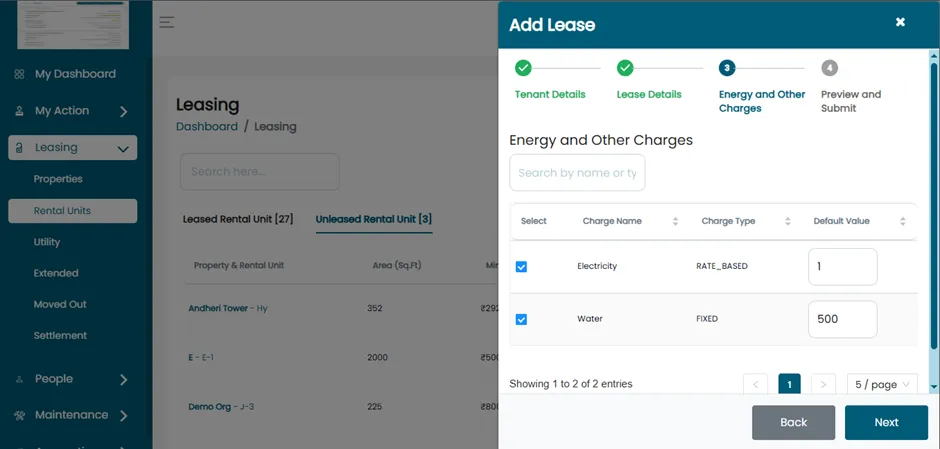Image resolution: width=940 pixels, height=449 pixels.
Task: Click the Back button
Action: coord(794,423)
